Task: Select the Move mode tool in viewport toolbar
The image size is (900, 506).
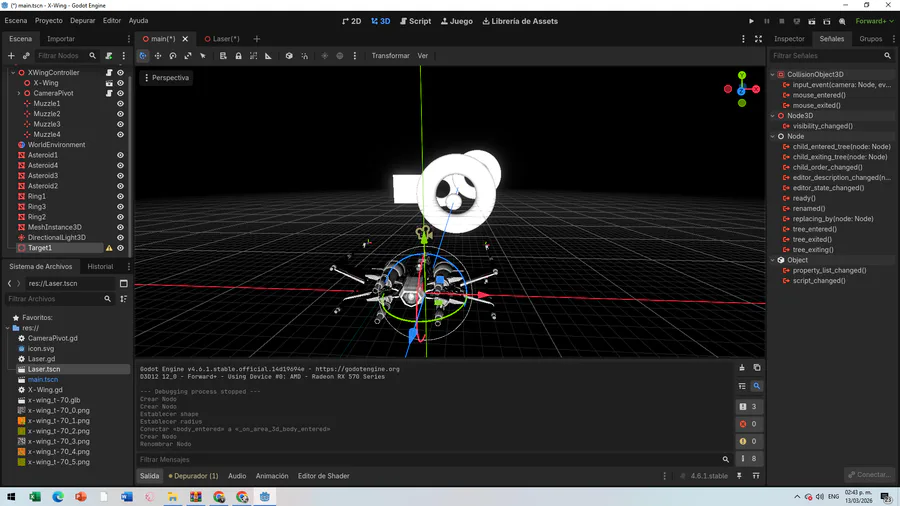Action: coord(158,56)
